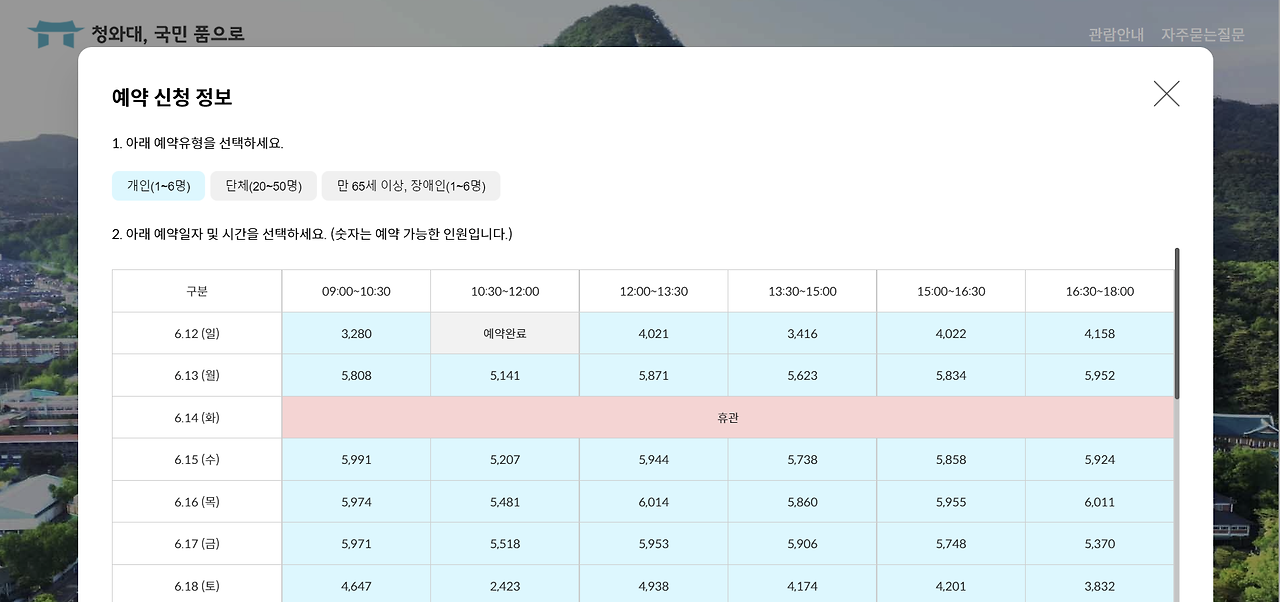Click the 16:30~18:00 column header
Screen dimensions: 1280x602
point(1099,291)
